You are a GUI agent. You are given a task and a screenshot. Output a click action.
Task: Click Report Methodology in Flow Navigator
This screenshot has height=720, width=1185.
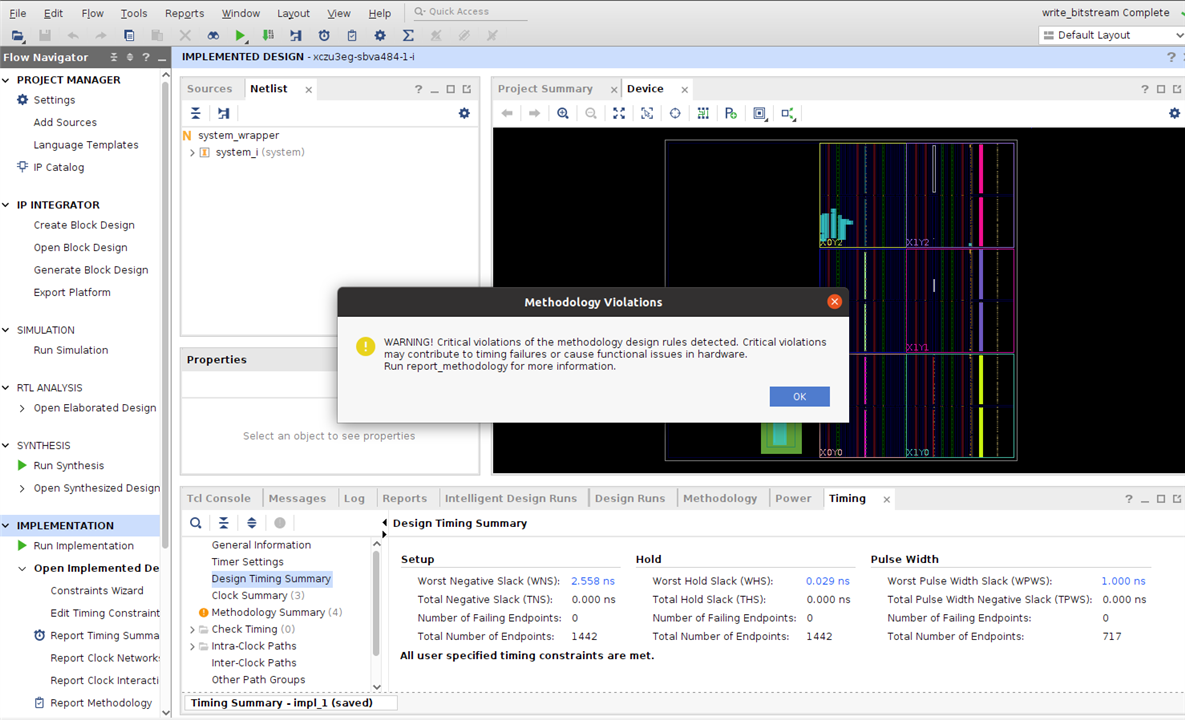pos(101,703)
